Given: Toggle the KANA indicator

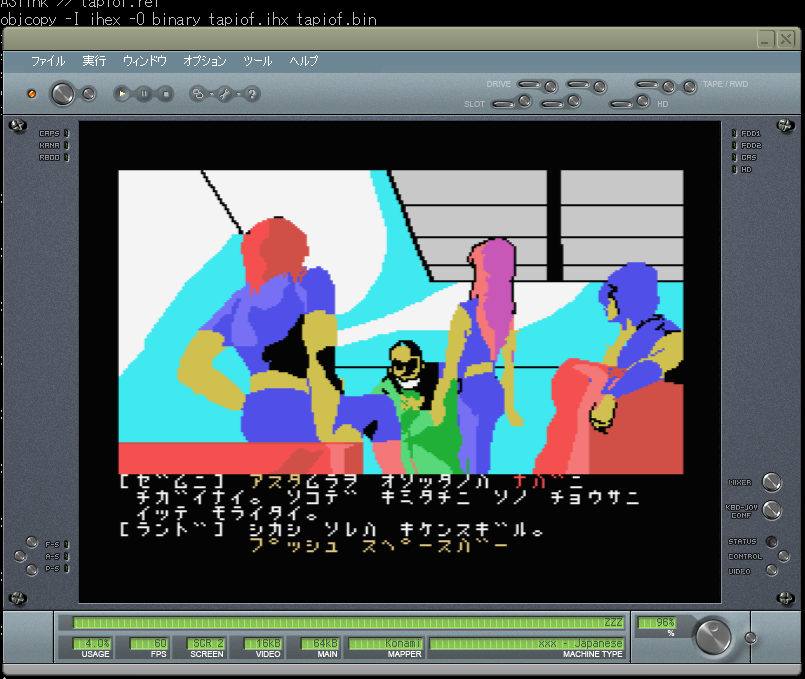Looking at the screenshot, I should coord(66,146).
